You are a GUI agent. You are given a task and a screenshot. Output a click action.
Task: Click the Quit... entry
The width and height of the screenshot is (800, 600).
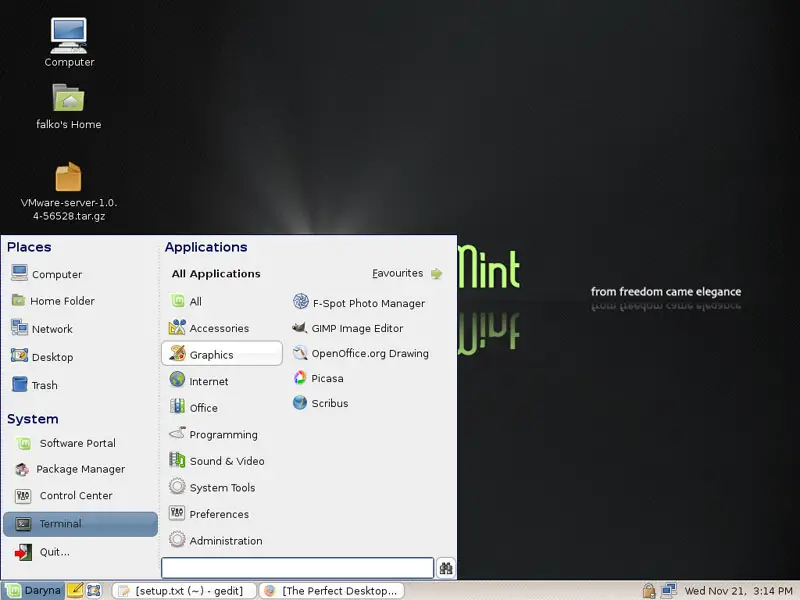[x=80, y=552]
